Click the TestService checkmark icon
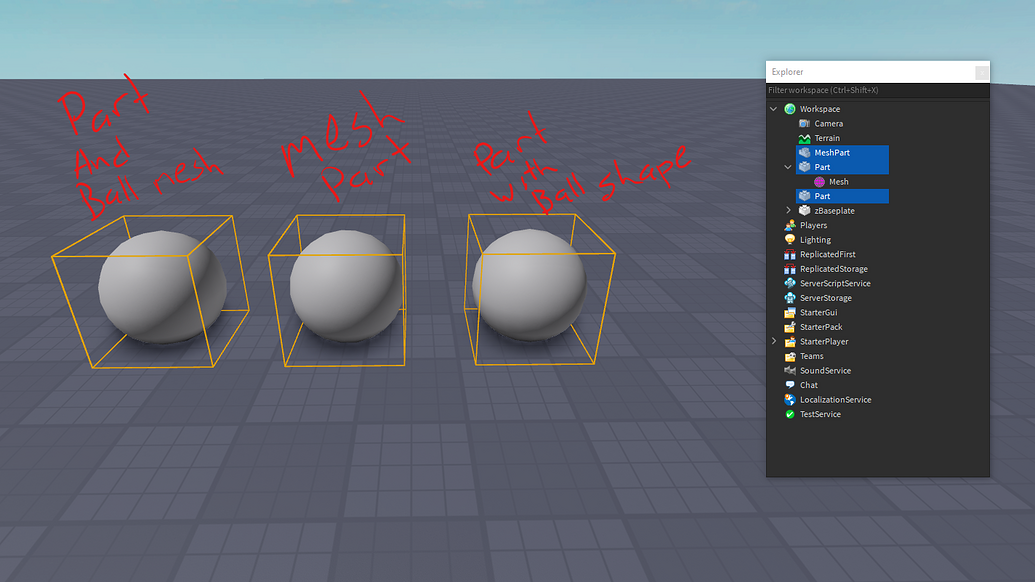The image size is (1035, 582). pyautogui.click(x=789, y=414)
